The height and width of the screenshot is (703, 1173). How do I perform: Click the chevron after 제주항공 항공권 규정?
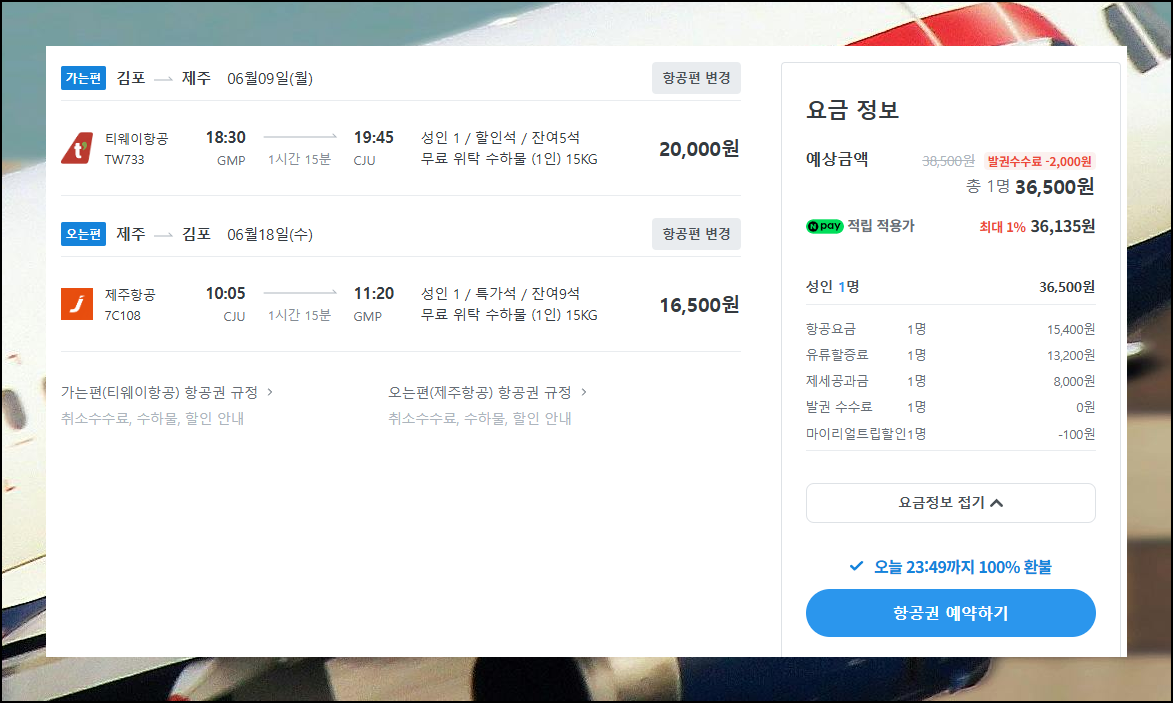[584, 392]
